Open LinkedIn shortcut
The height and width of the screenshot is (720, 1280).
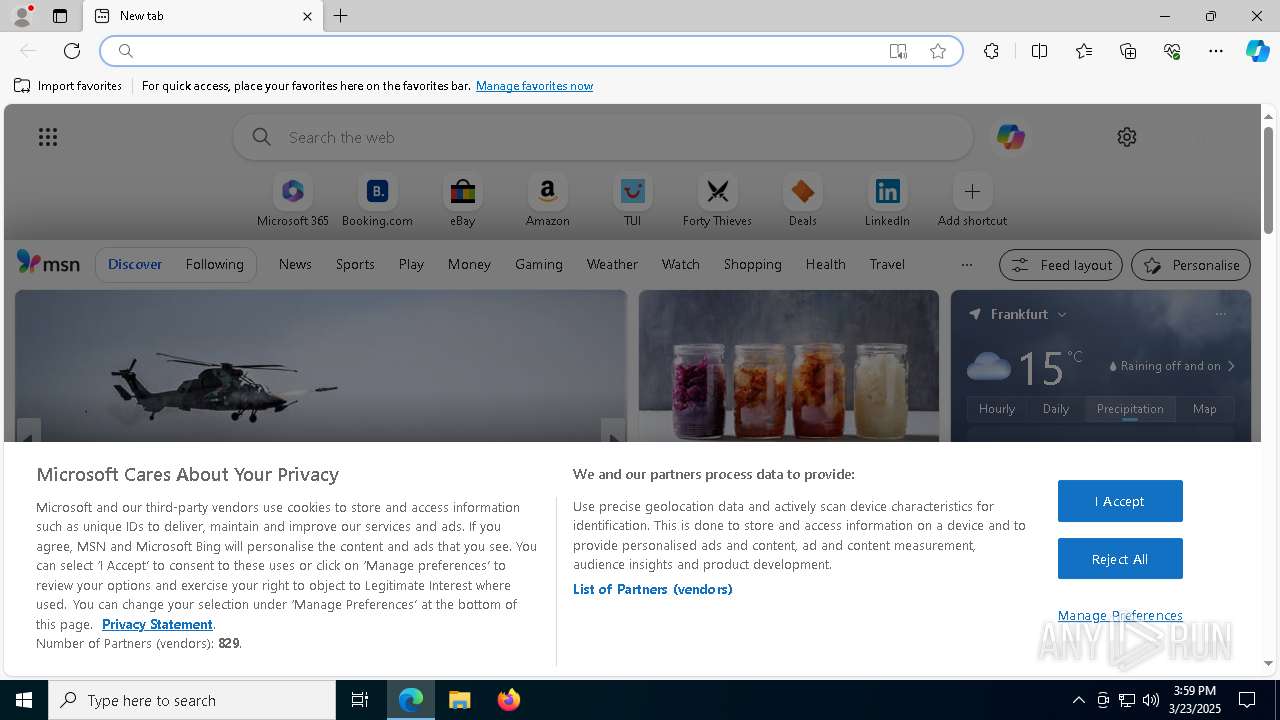point(887,200)
